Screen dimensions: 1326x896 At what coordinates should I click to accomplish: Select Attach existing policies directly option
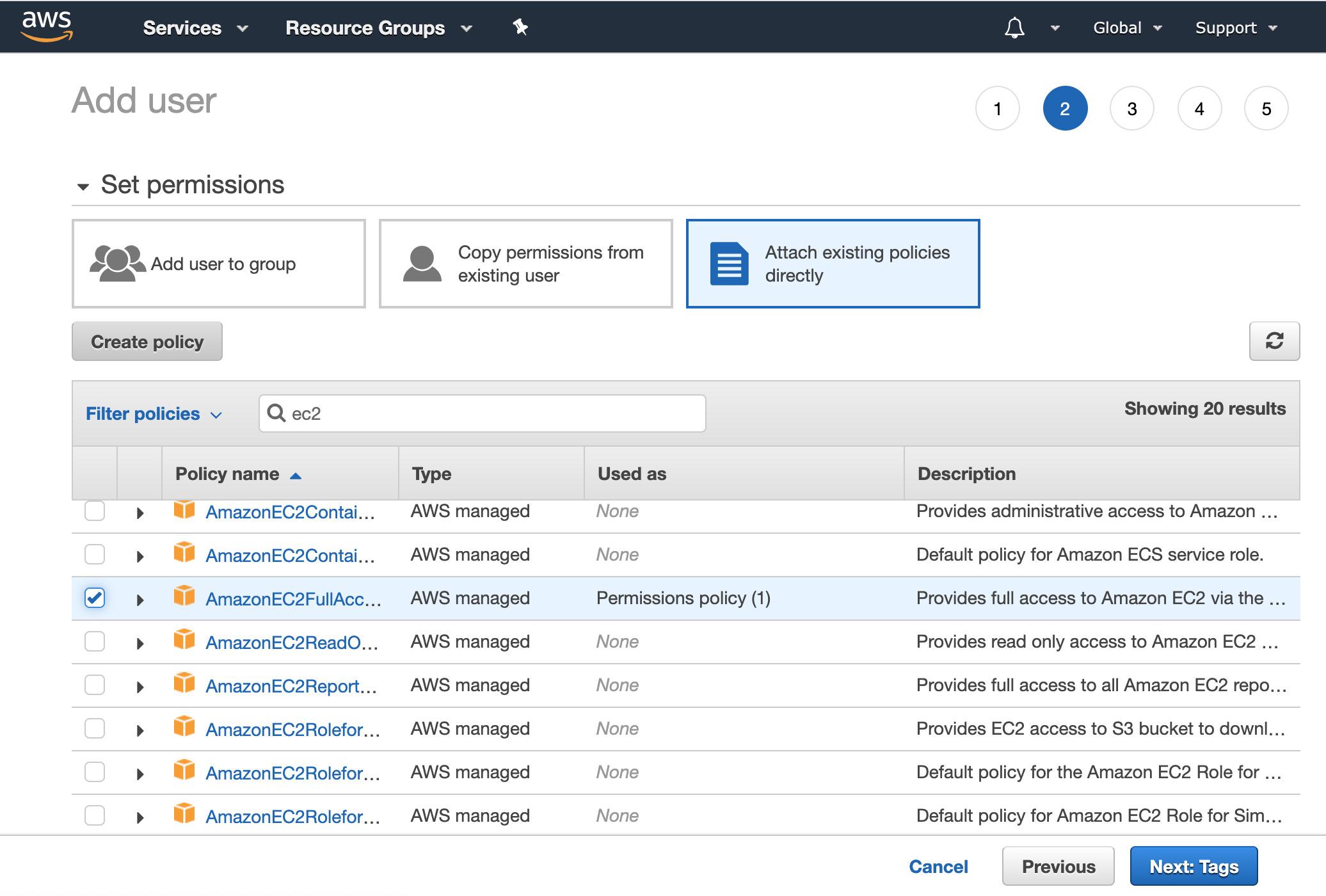point(833,264)
